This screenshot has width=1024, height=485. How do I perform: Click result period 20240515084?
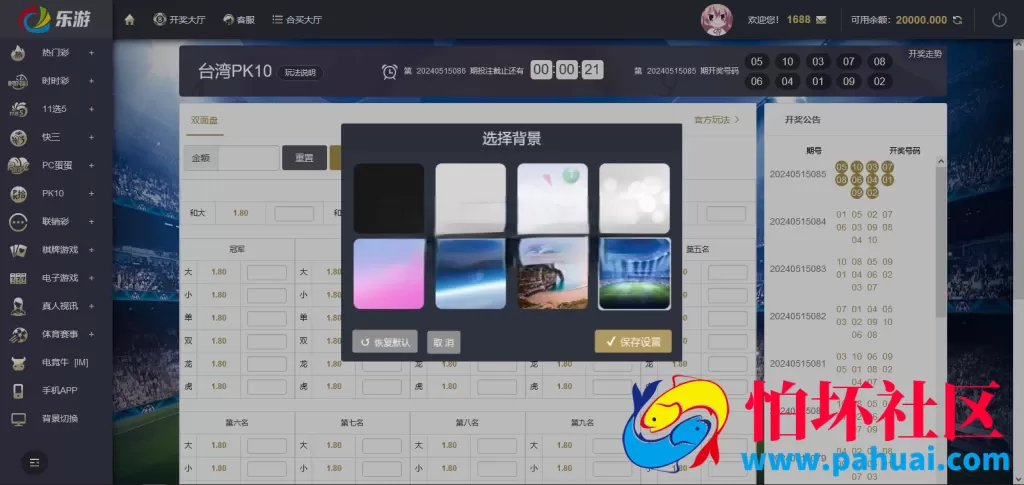pyautogui.click(x=797, y=221)
